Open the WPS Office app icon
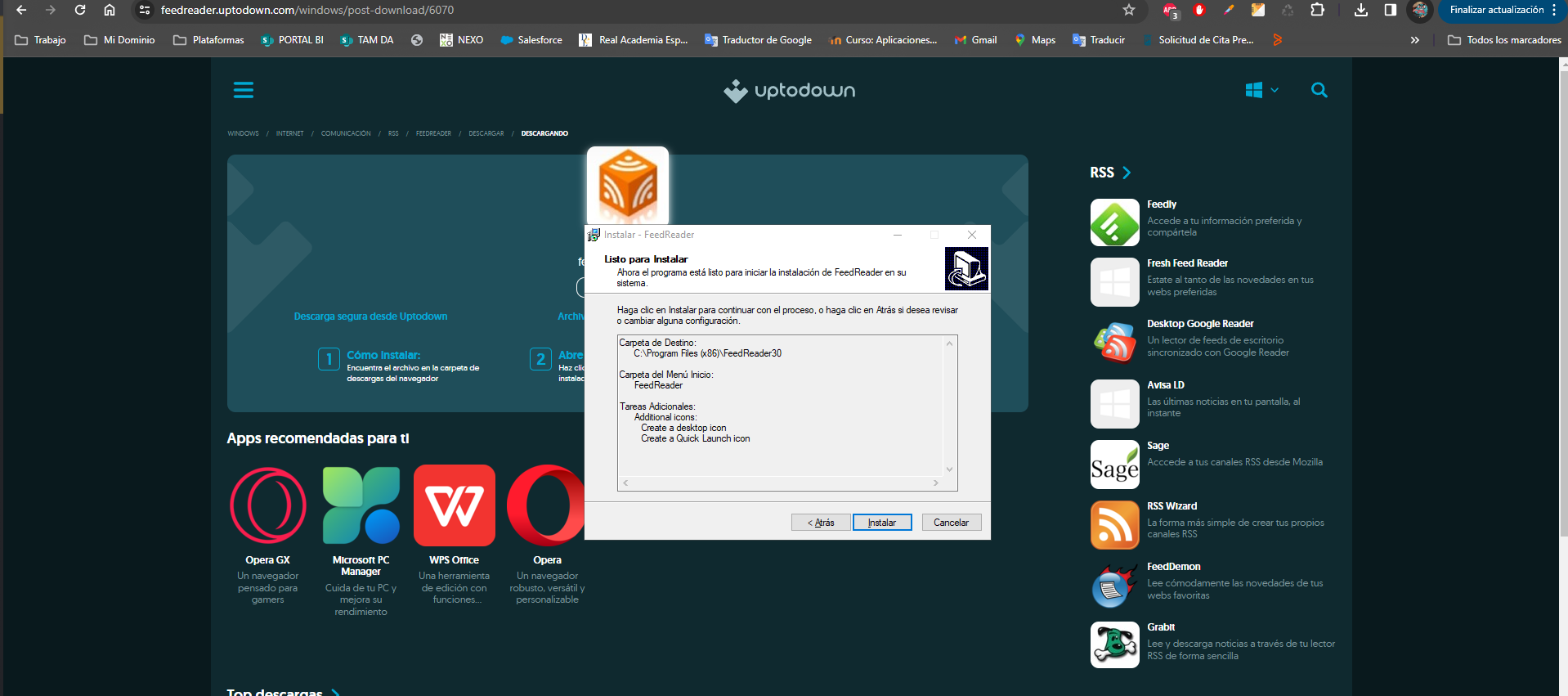 [x=454, y=505]
